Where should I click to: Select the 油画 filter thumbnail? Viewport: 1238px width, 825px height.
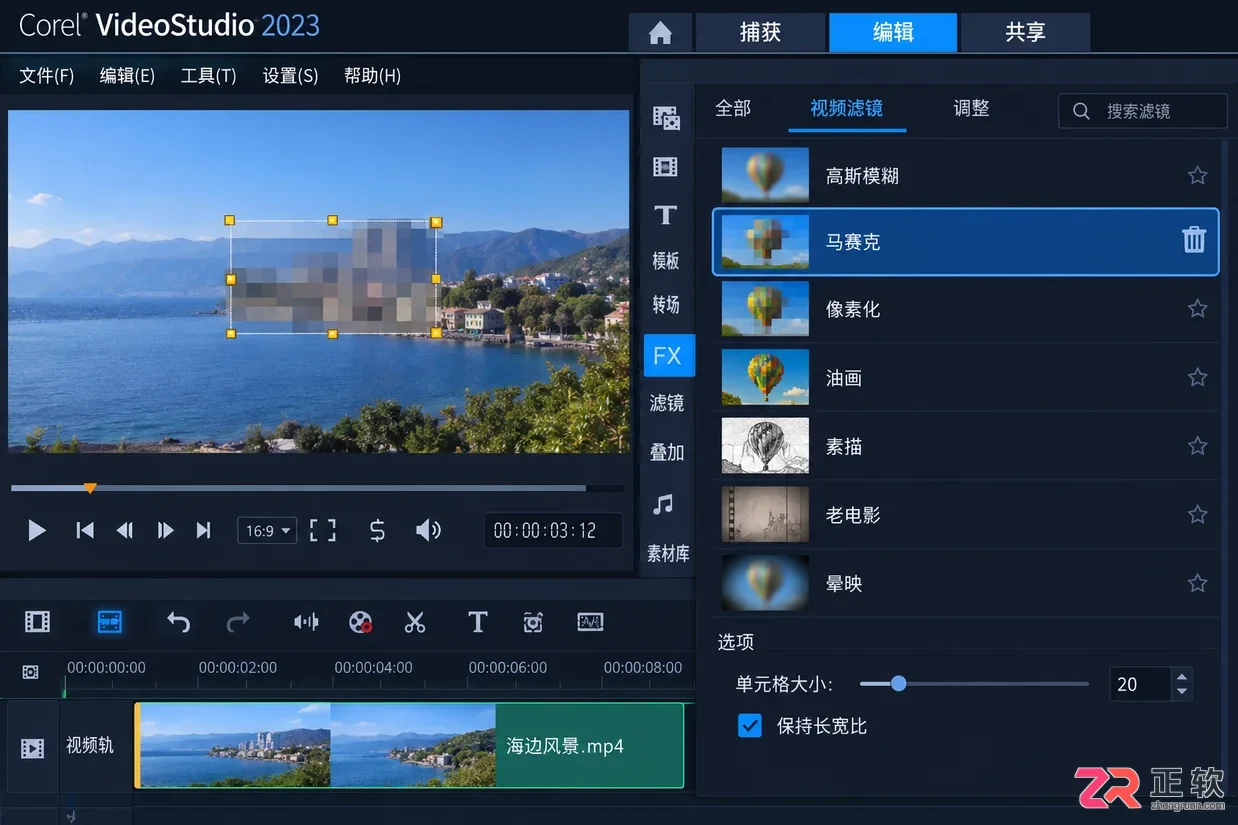765,378
